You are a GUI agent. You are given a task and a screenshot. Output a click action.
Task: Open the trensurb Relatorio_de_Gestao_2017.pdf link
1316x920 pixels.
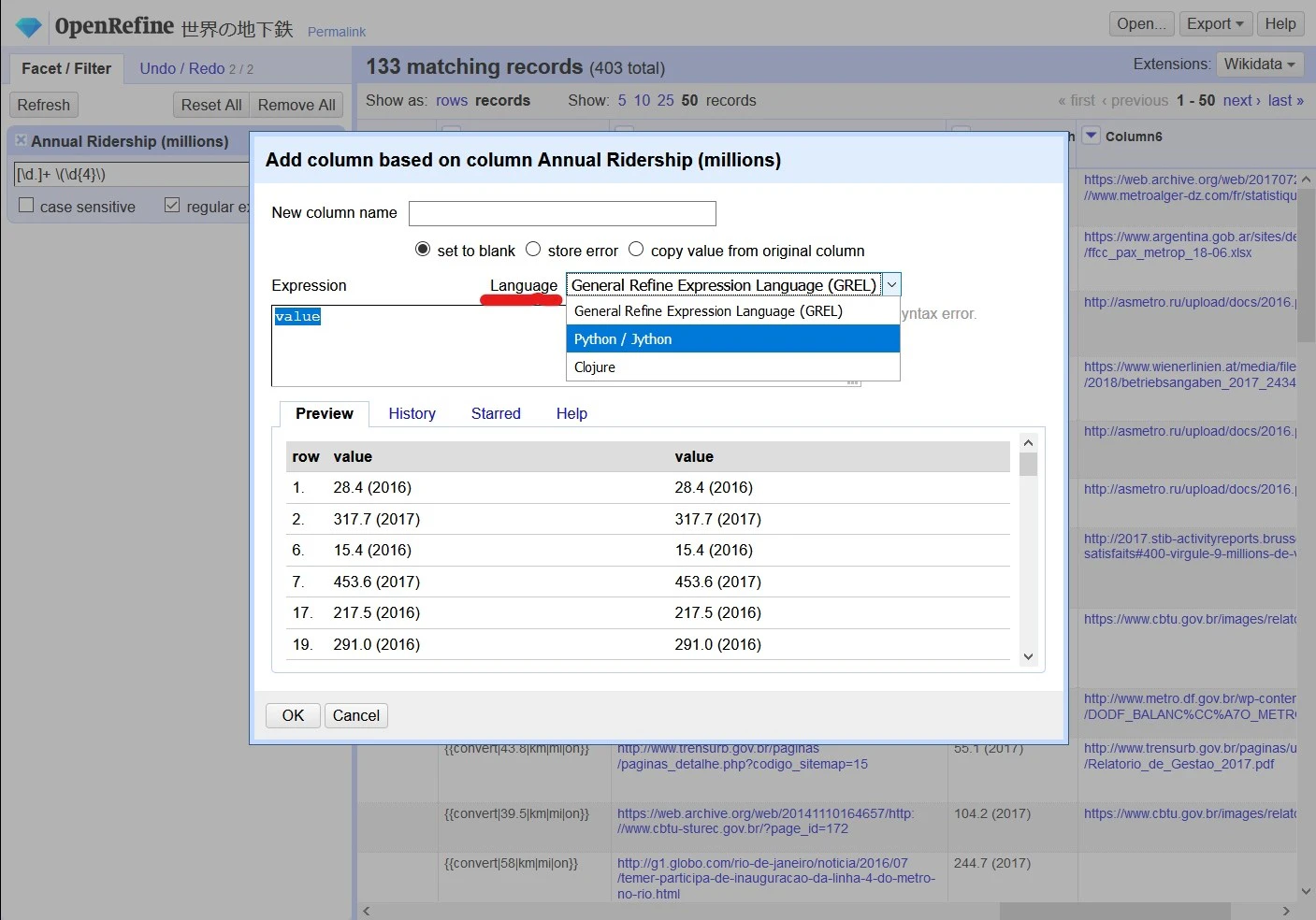[x=1191, y=755]
